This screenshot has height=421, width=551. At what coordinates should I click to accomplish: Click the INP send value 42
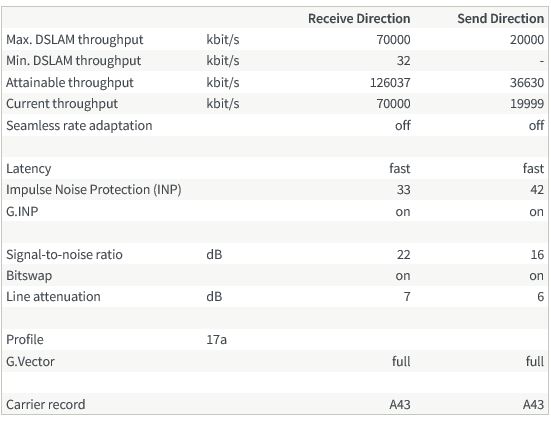coord(537,190)
